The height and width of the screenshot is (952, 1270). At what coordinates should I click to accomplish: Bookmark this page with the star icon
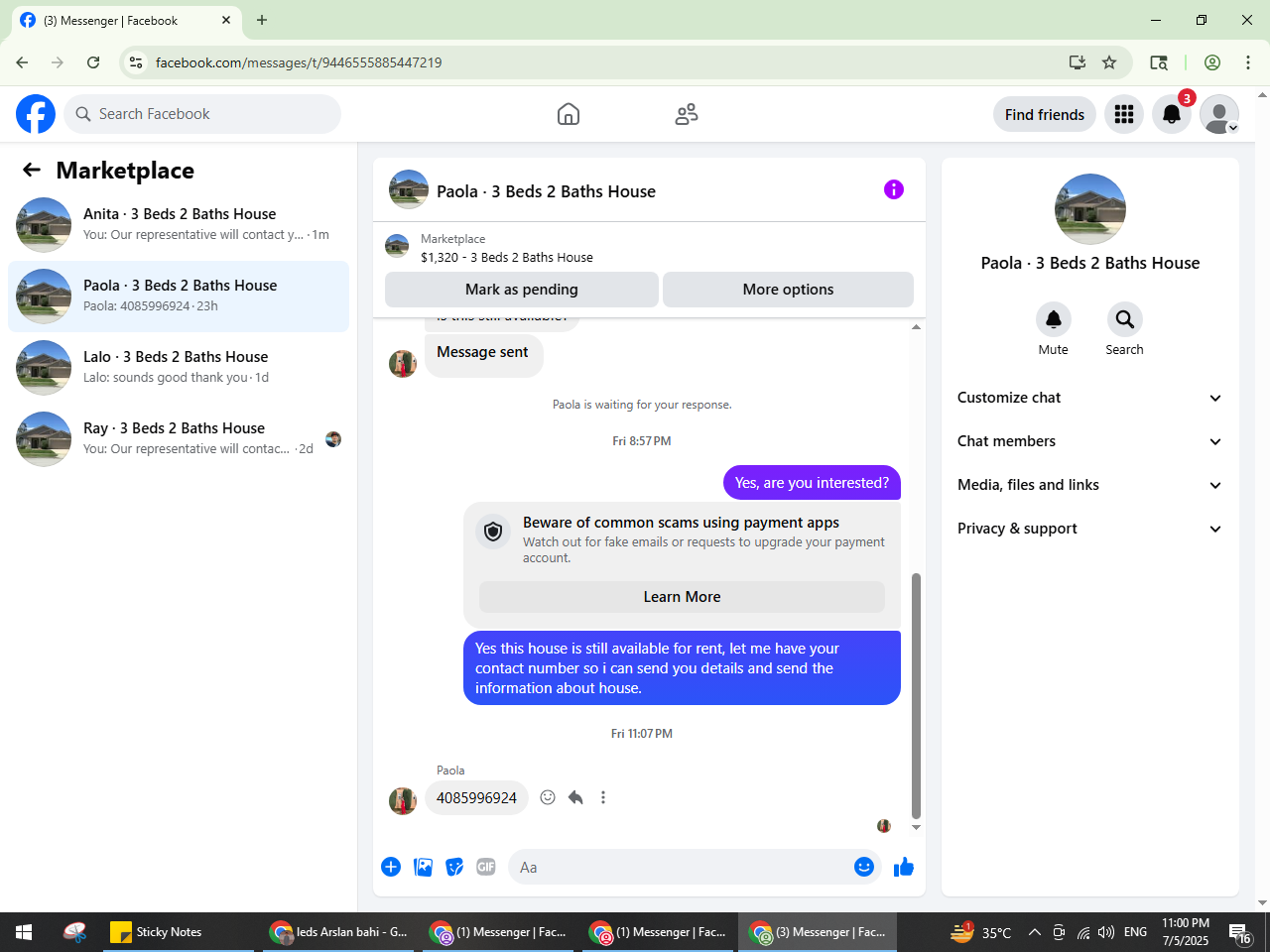[1109, 62]
